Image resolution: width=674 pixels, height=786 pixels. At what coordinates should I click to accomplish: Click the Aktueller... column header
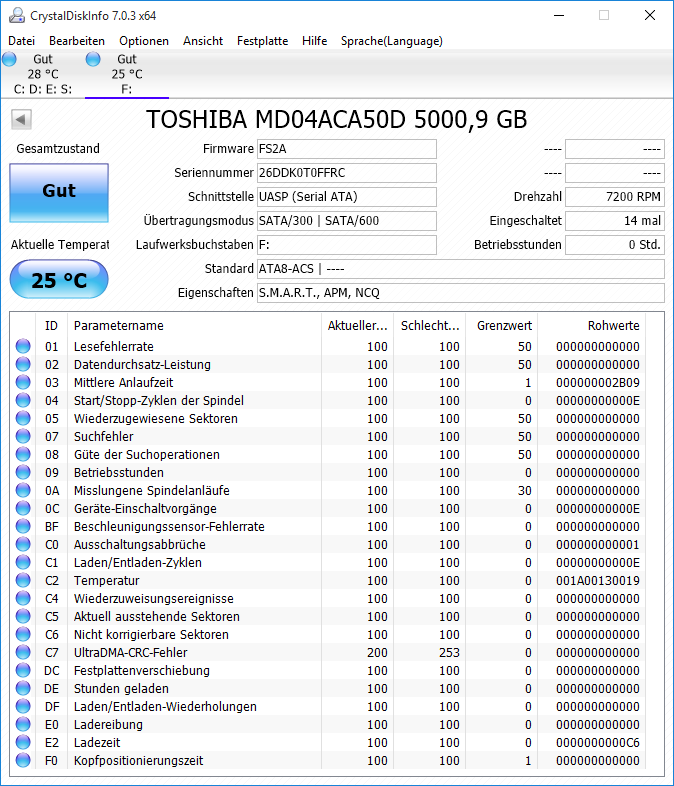coord(358,326)
